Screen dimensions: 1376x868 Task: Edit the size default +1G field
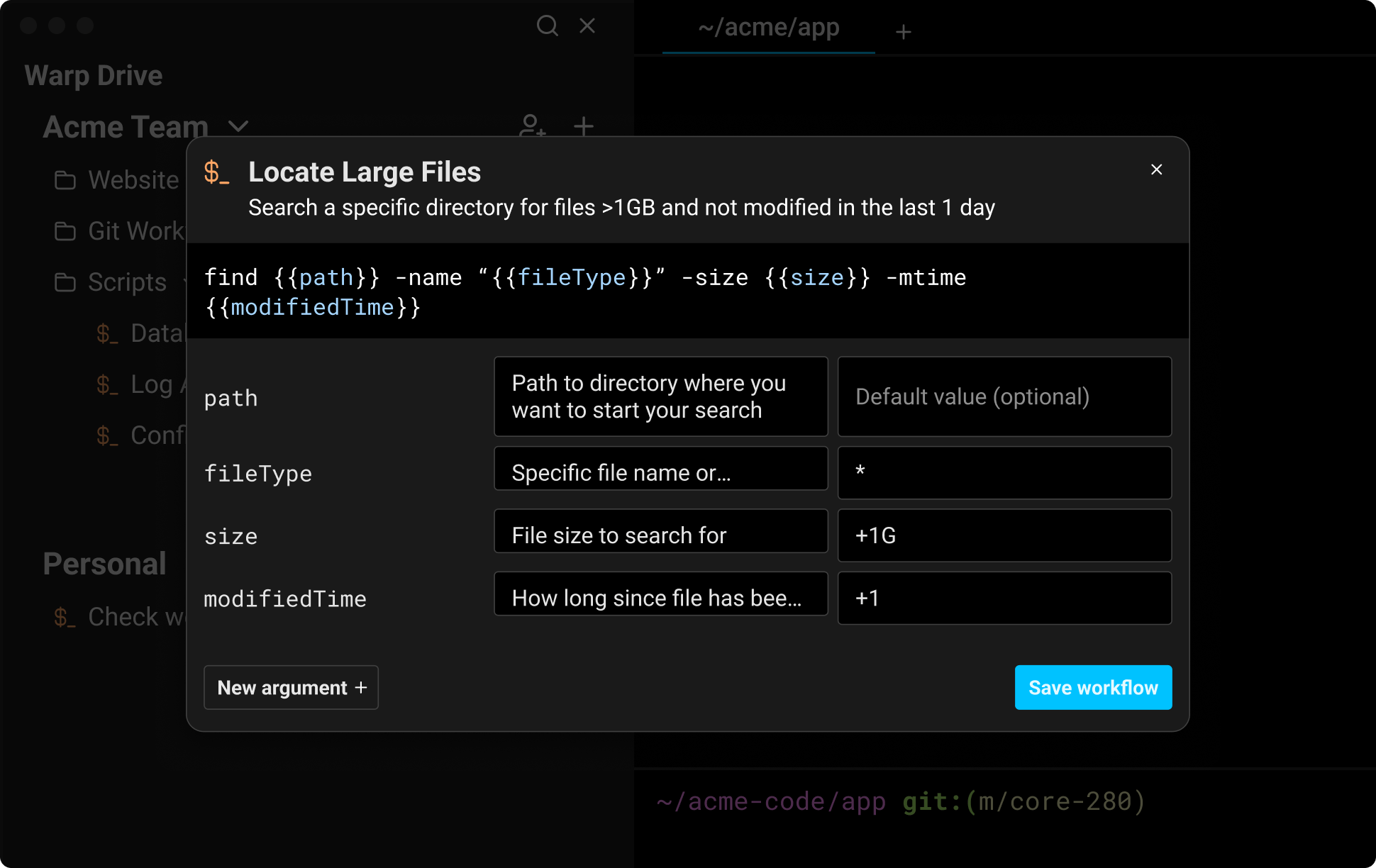click(x=1004, y=535)
